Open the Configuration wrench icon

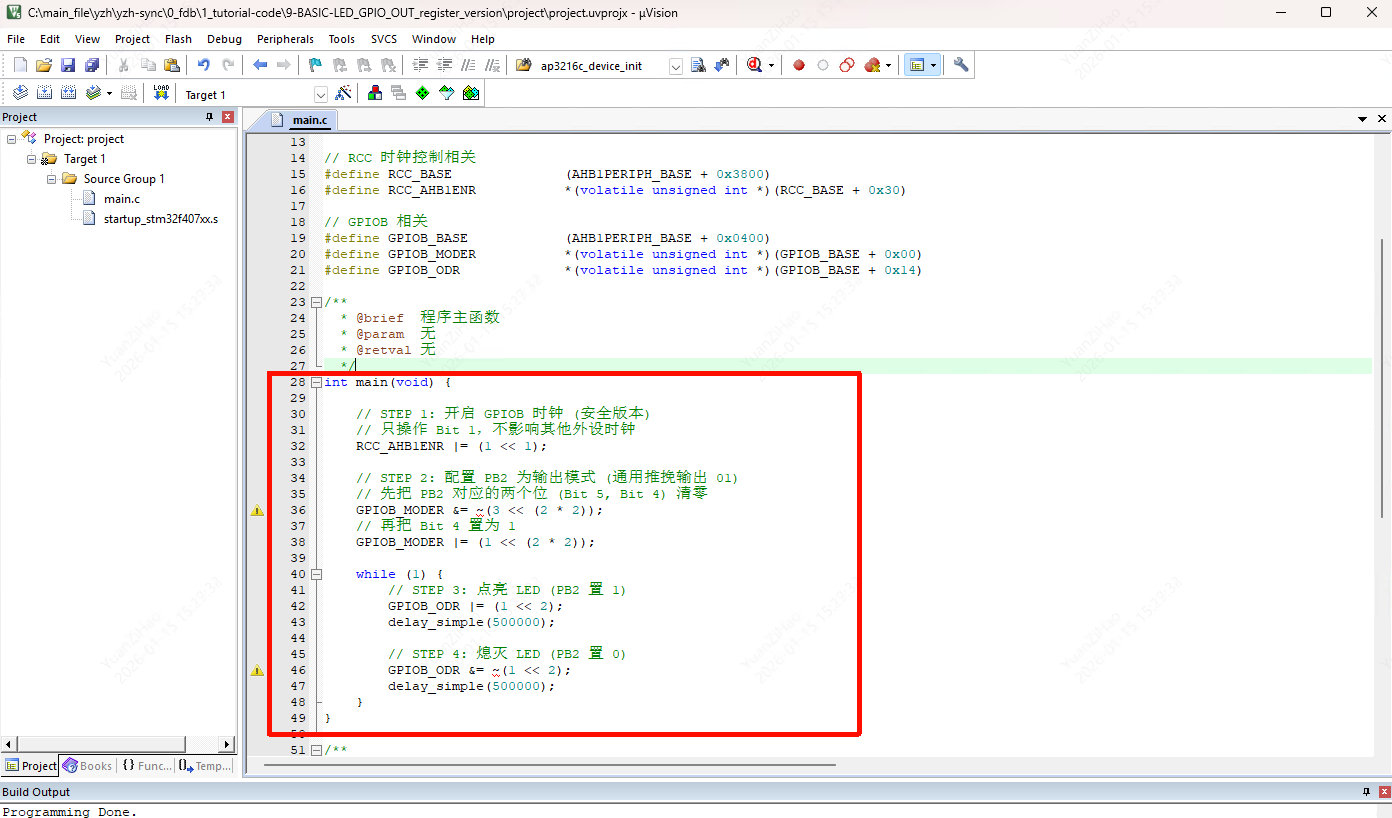pos(961,65)
